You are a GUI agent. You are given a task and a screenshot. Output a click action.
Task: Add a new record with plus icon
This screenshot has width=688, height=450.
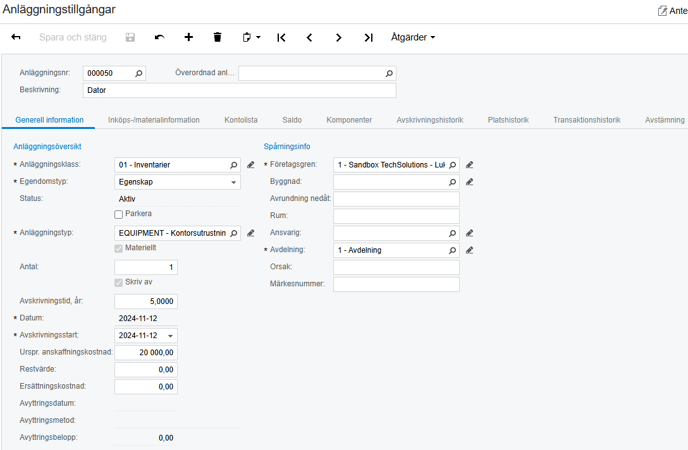(x=188, y=38)
